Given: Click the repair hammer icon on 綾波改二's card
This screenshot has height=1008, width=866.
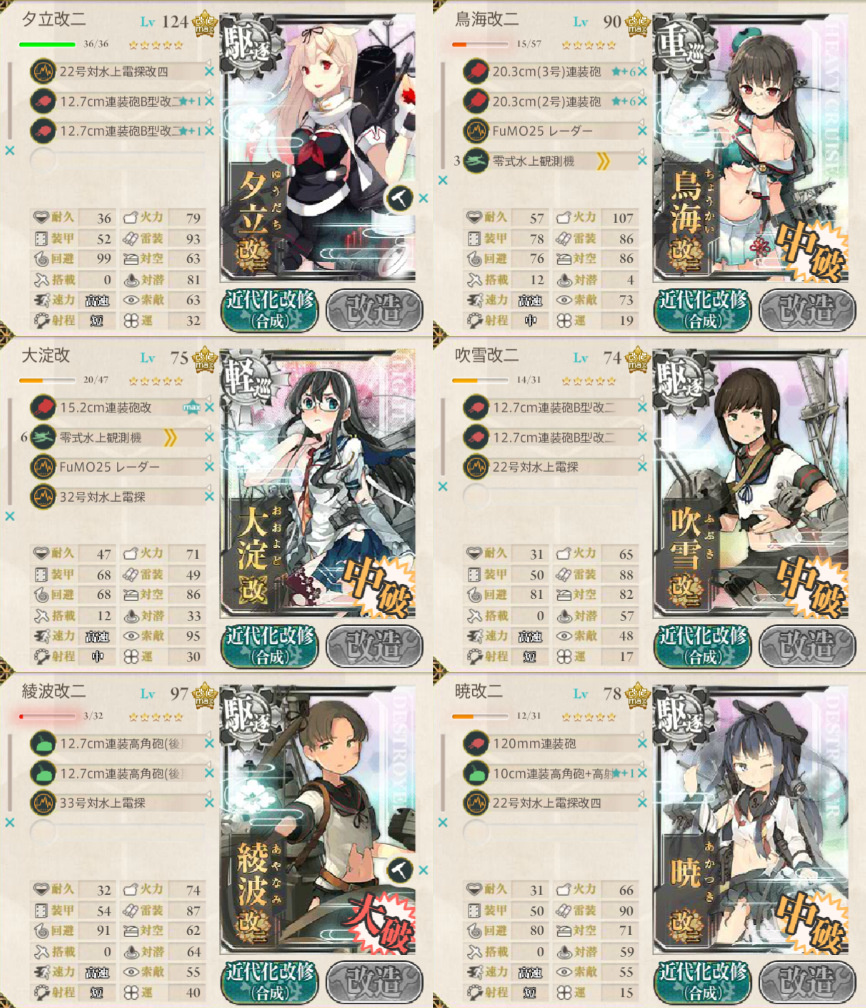Looking at the screenshot, I should [x=399, y=870].
